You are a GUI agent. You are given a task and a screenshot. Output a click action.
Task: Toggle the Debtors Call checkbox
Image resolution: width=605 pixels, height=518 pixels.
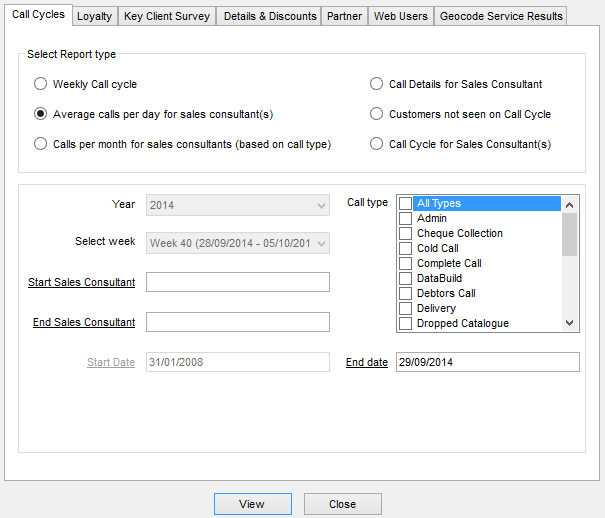[405, 294]
